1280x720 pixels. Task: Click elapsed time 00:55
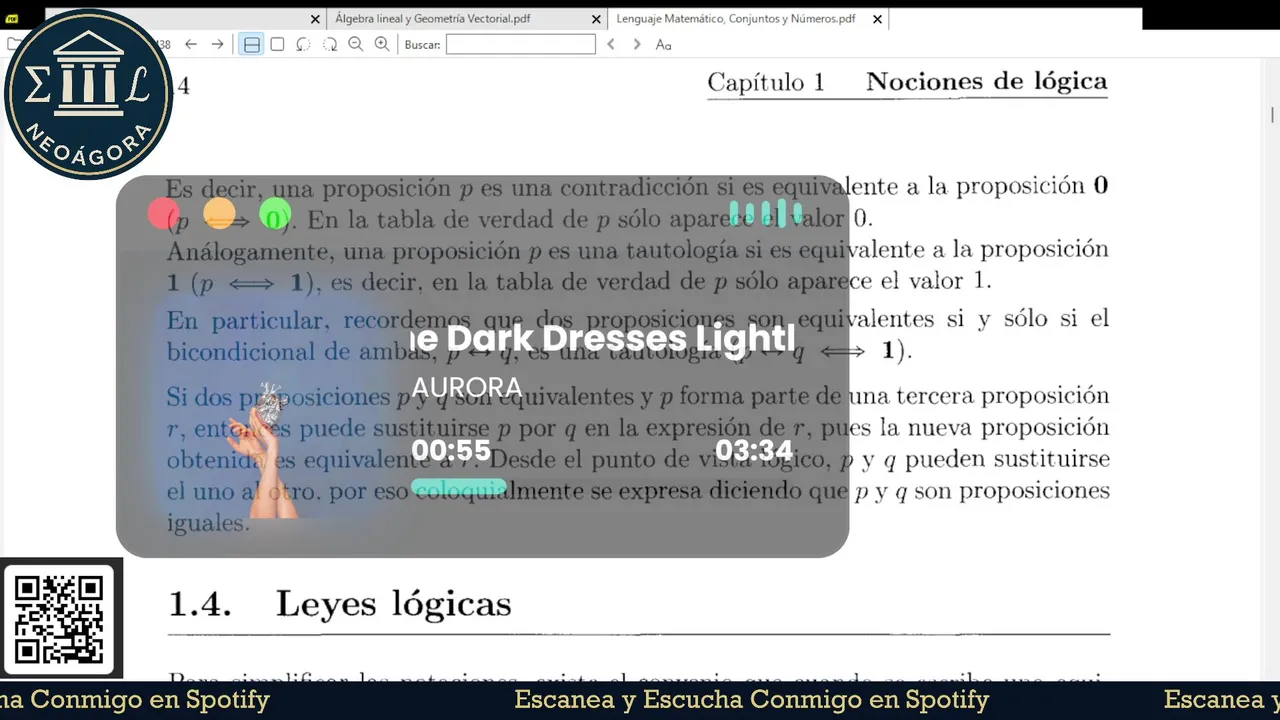coord(451,451)
